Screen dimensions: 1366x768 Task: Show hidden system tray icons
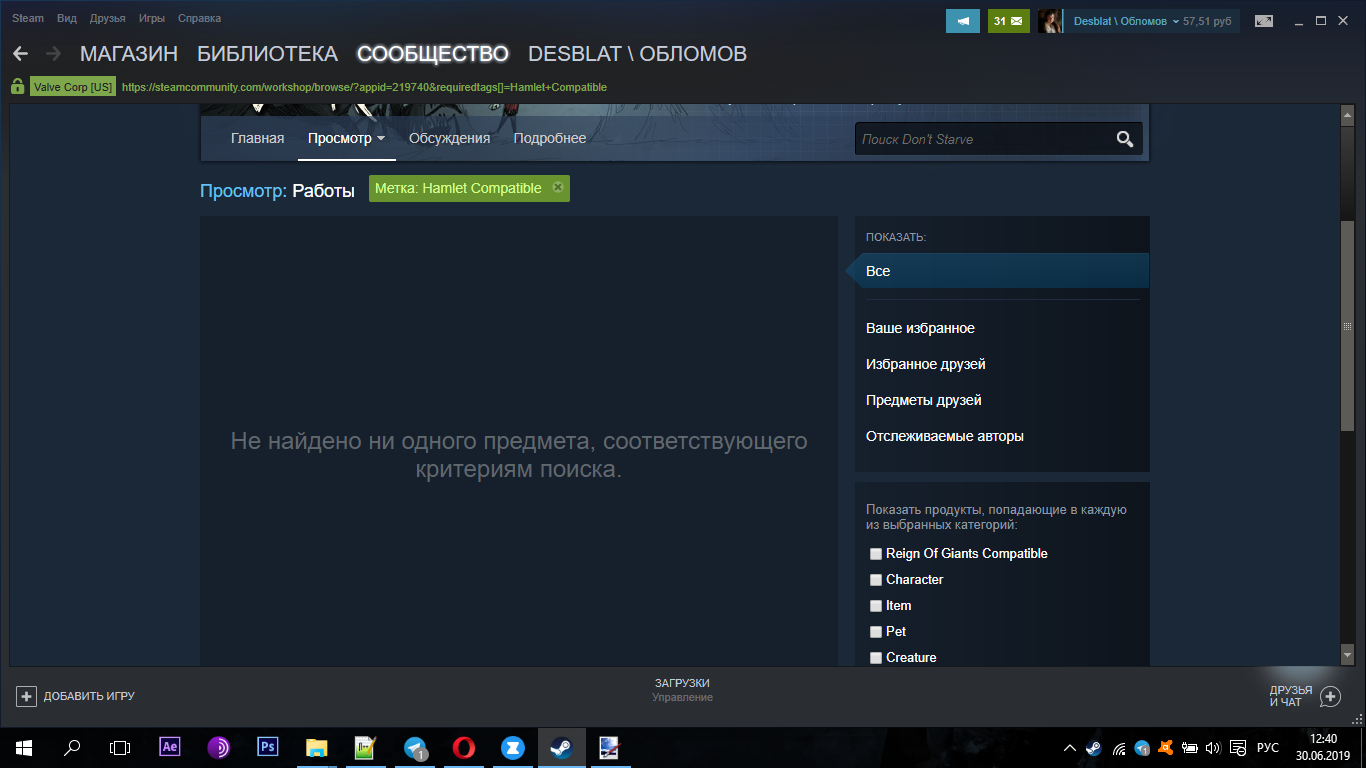click(1070, 747)
